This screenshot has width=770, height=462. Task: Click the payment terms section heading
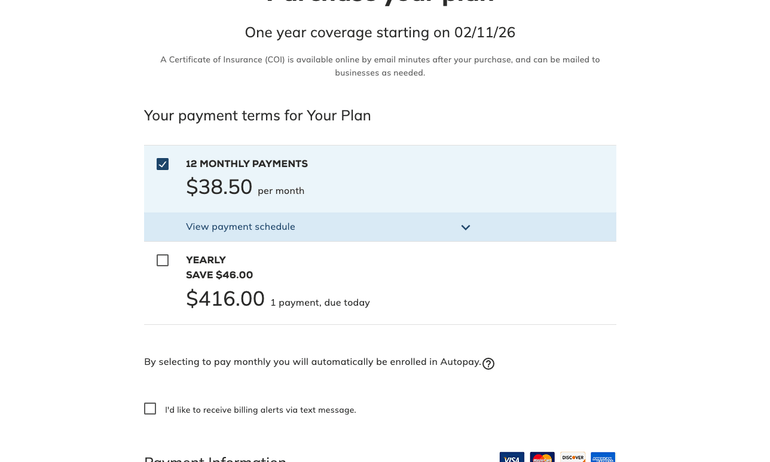click(x=257, y=115)
